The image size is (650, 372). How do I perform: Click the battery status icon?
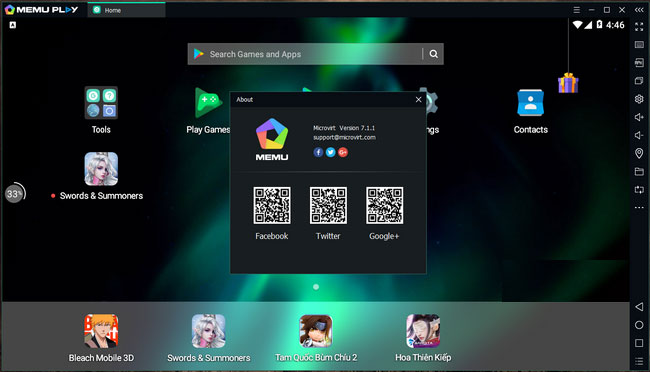pos(599,25)
